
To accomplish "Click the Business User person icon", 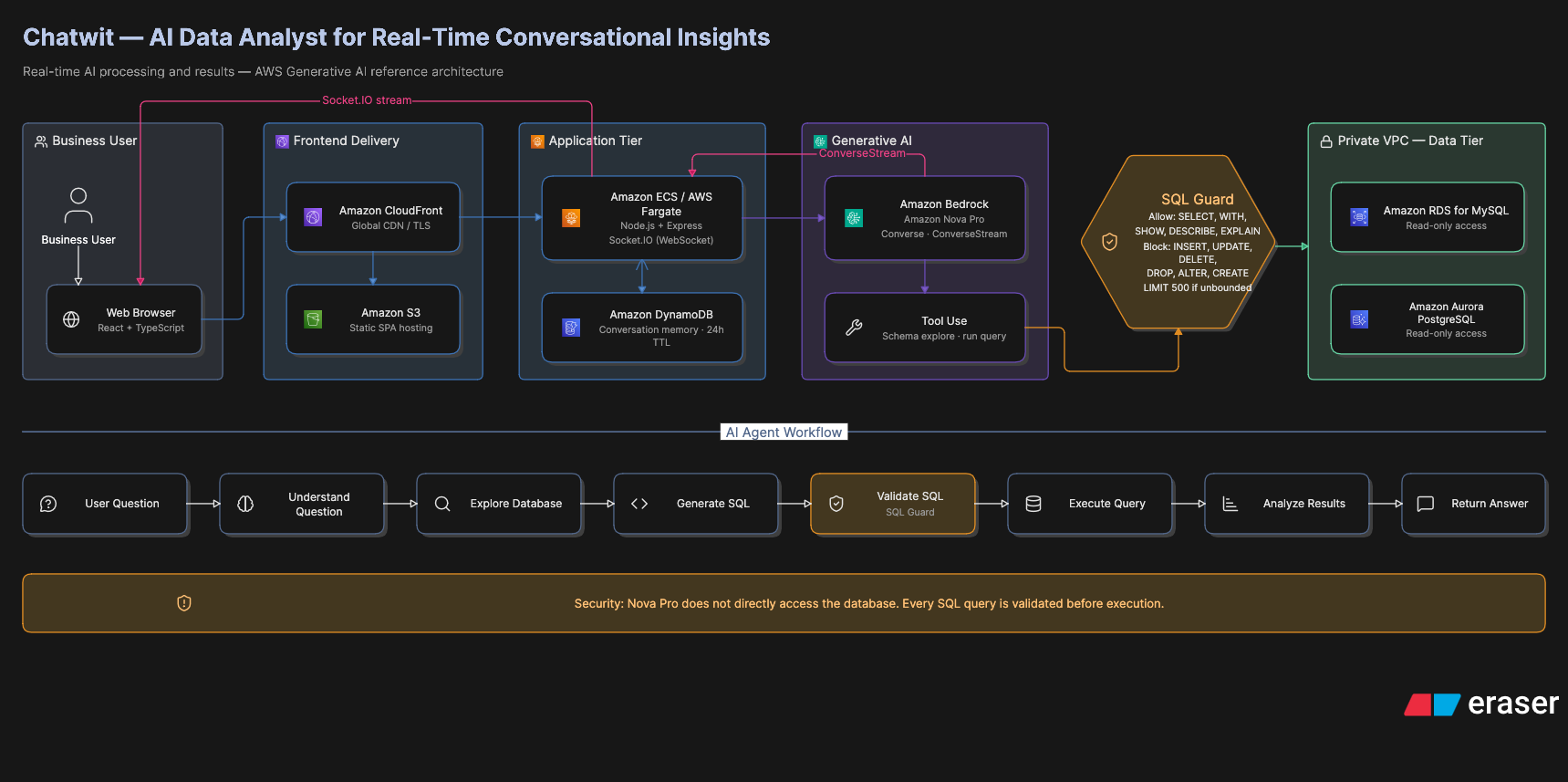I will click(x=78, y=205).
